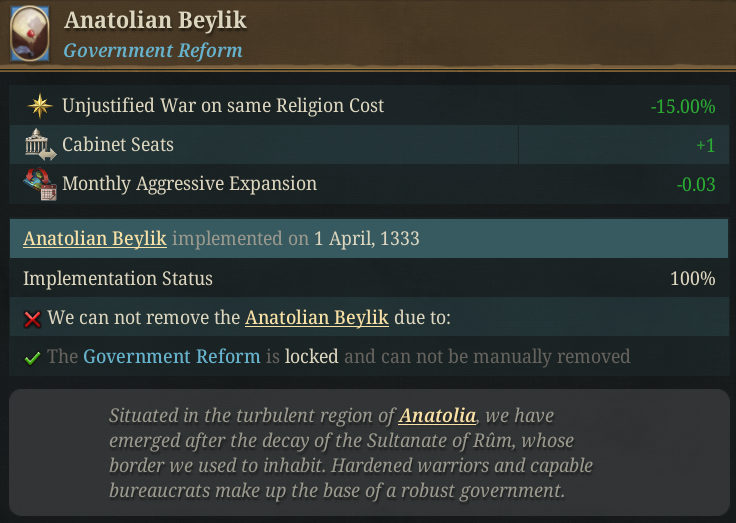Click the Implementation Status label
736x523 pixels.
click(118, 279)
